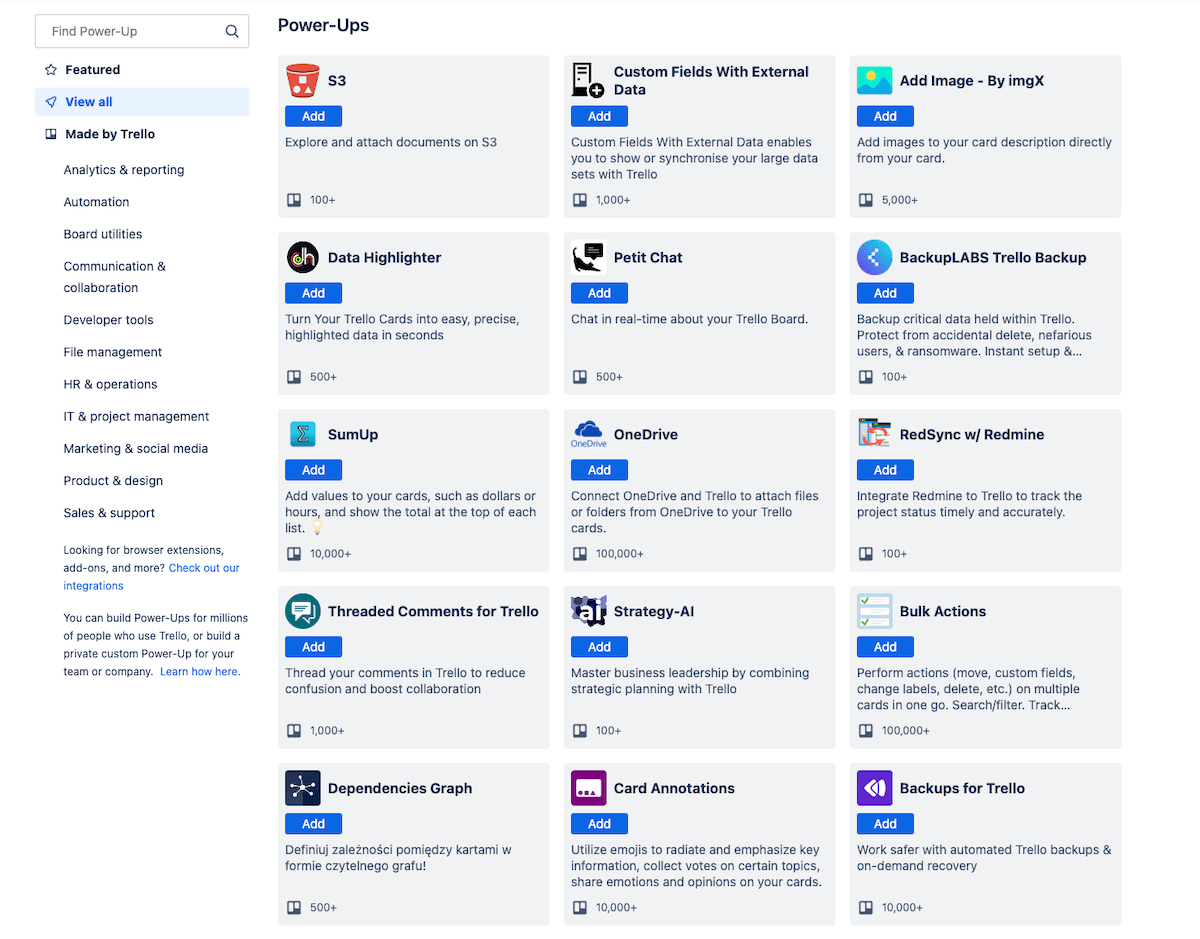
Task: Add the RedSync w/ Redmine Power-Up
Action: click(885, 469)
